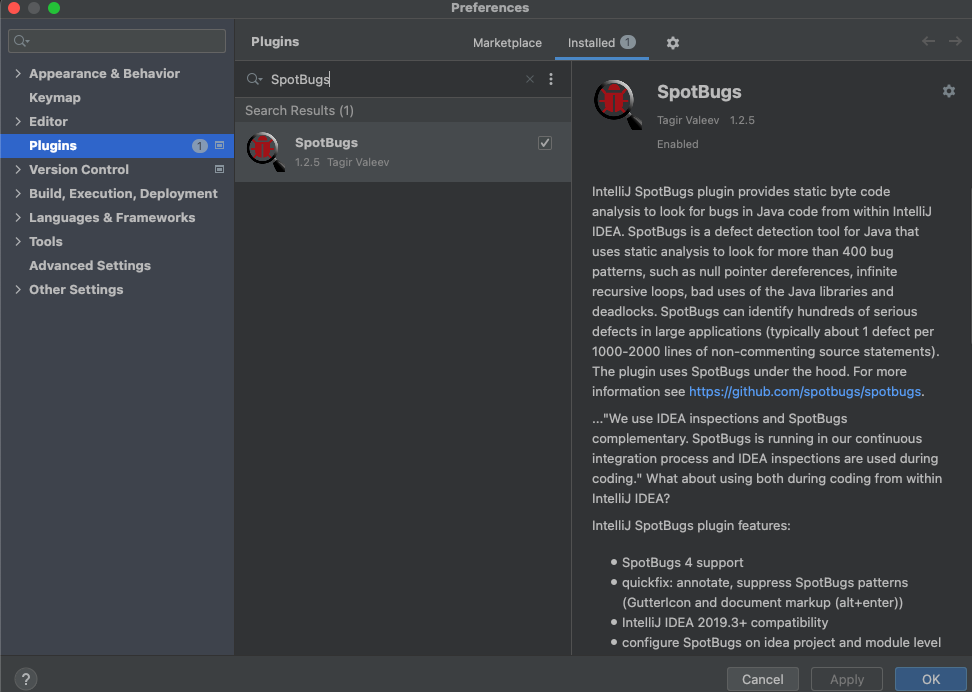Viewport: 972px width, 692px height.
Task: Click the Tagir Valeev vendor name in details
Action: [x=688, y=120]
